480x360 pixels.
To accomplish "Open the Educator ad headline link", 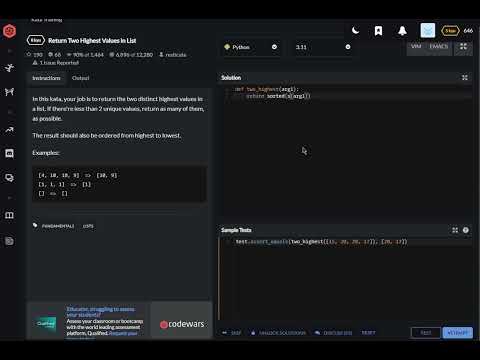I will [100, 312].
